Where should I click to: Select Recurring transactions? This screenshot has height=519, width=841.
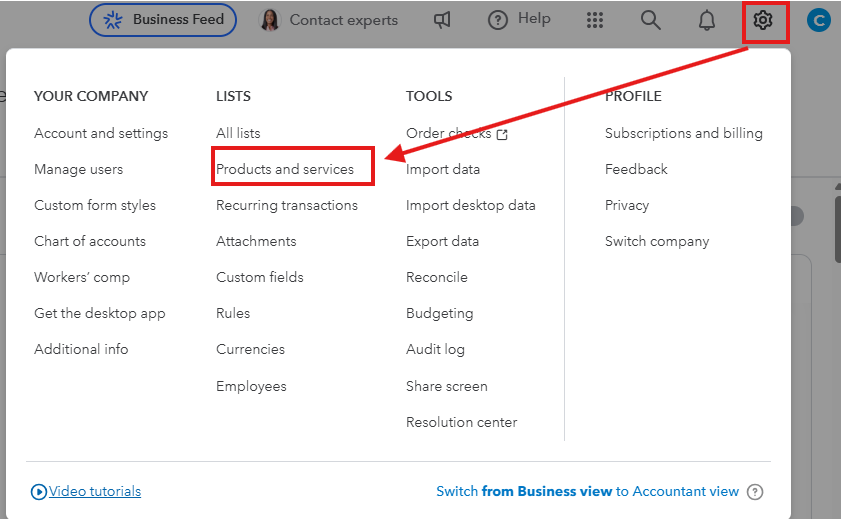click(287, 205)
